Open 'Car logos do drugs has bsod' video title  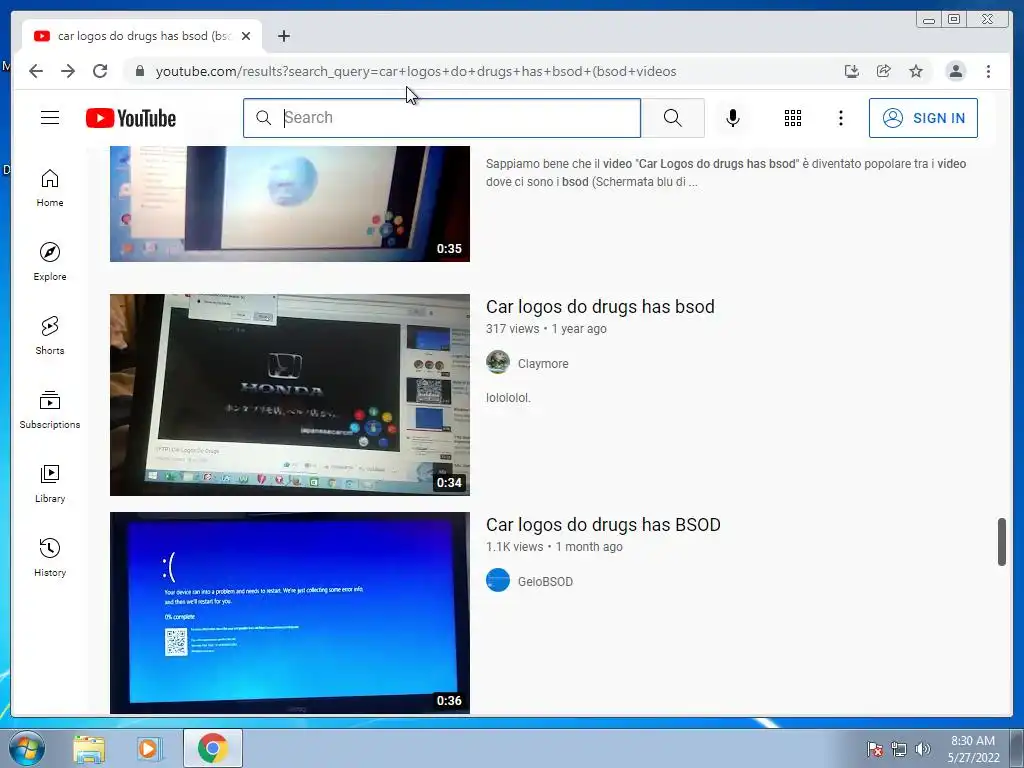coord(600,306)
